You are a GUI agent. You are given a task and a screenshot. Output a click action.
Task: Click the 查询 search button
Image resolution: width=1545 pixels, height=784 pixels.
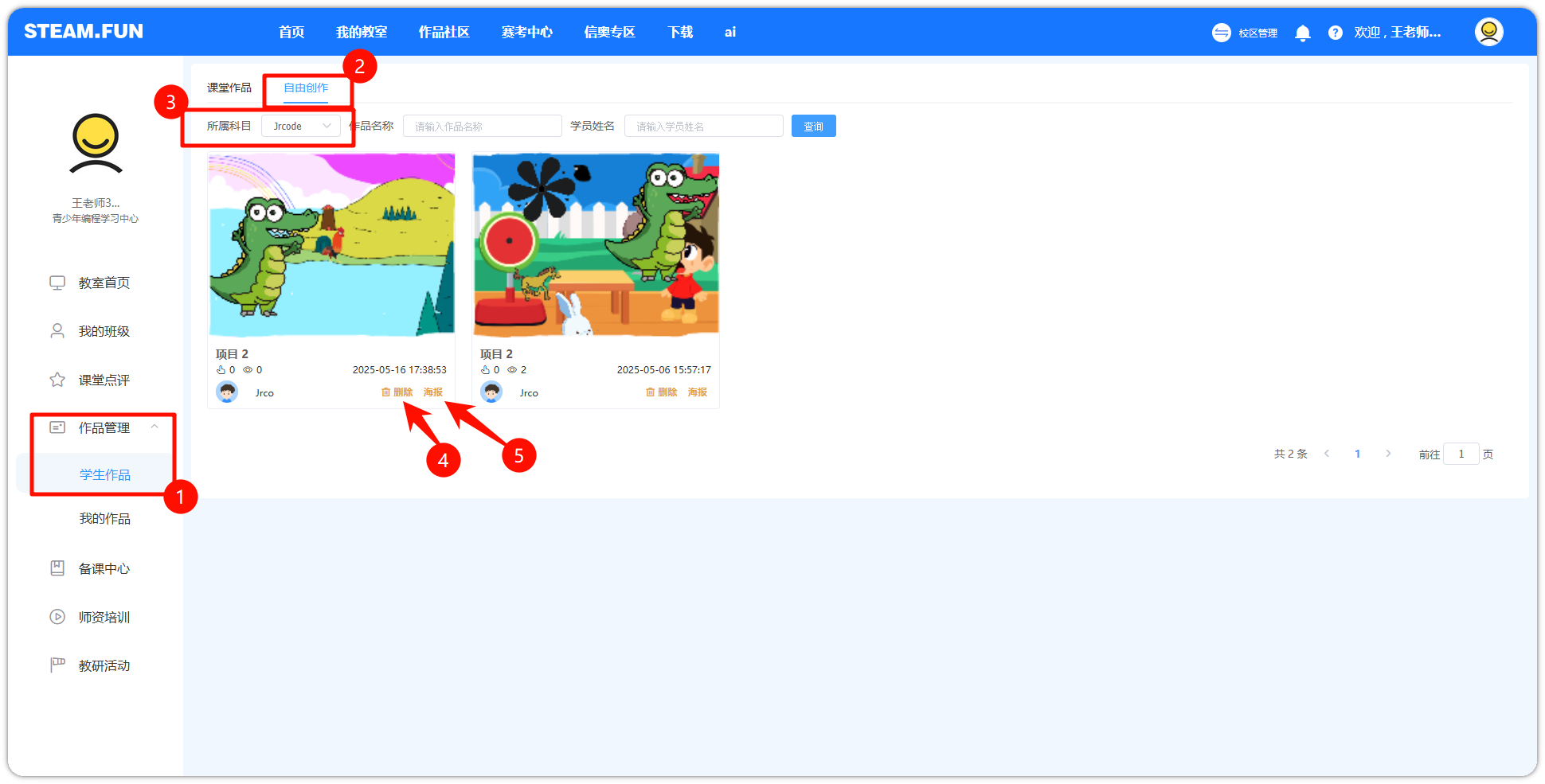pyautogui.click(x=814, y=126)
